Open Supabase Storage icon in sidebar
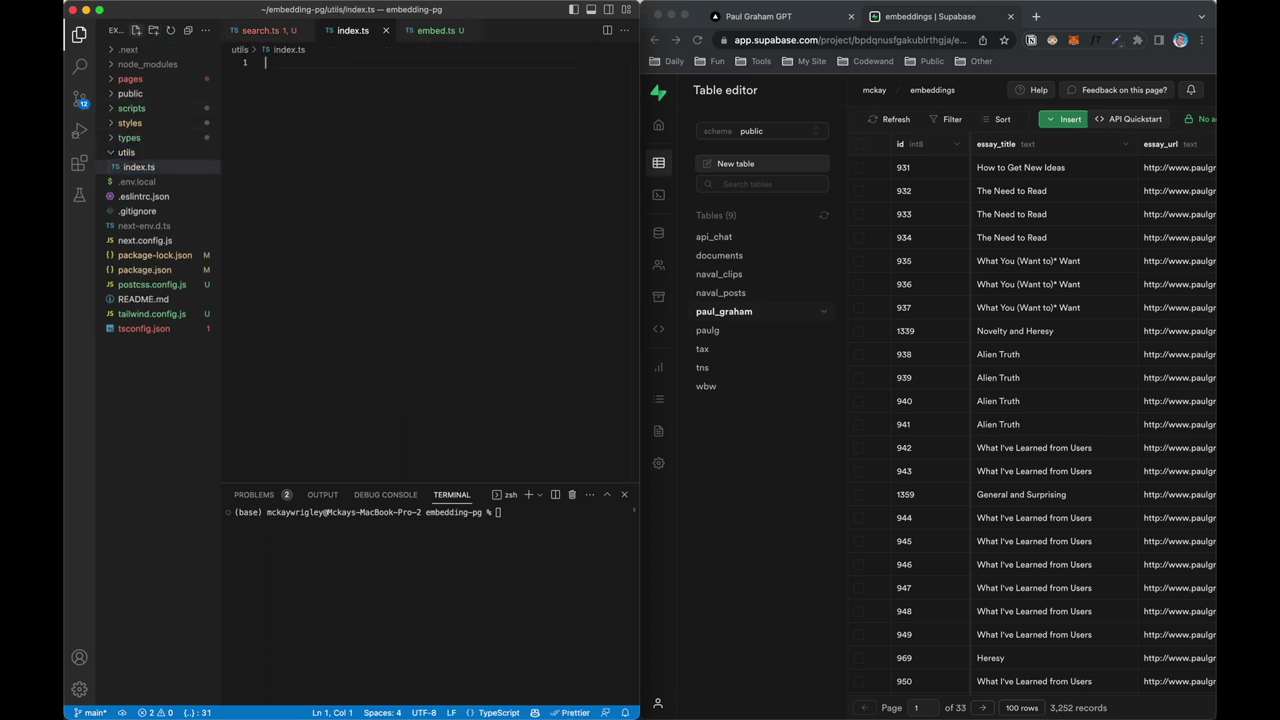Image resolution: width=1280 pixels, height=720 pixels. pos(658,297)
